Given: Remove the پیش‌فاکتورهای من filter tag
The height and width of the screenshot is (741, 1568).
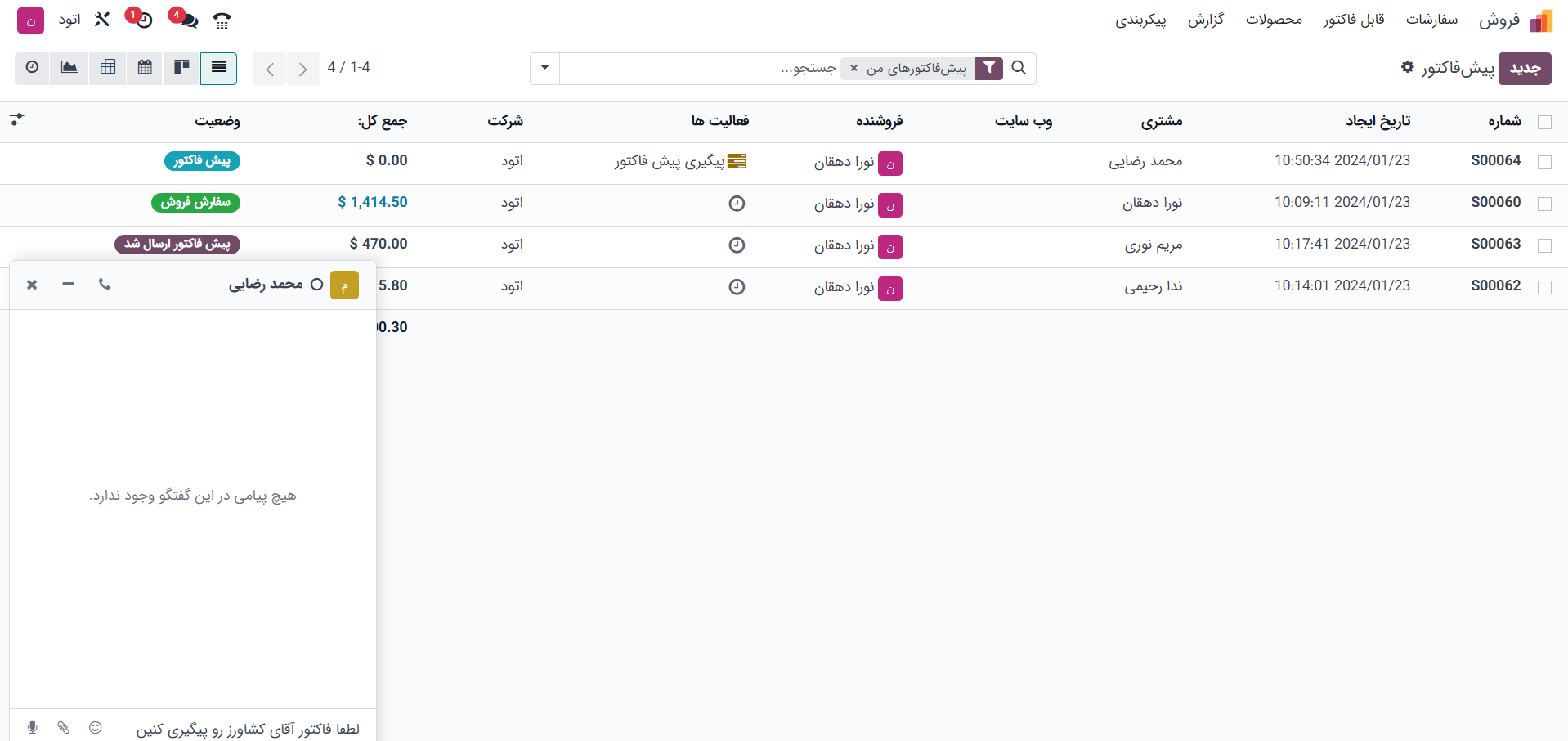Looking at the screenshot, I should [x=853, y=68].
